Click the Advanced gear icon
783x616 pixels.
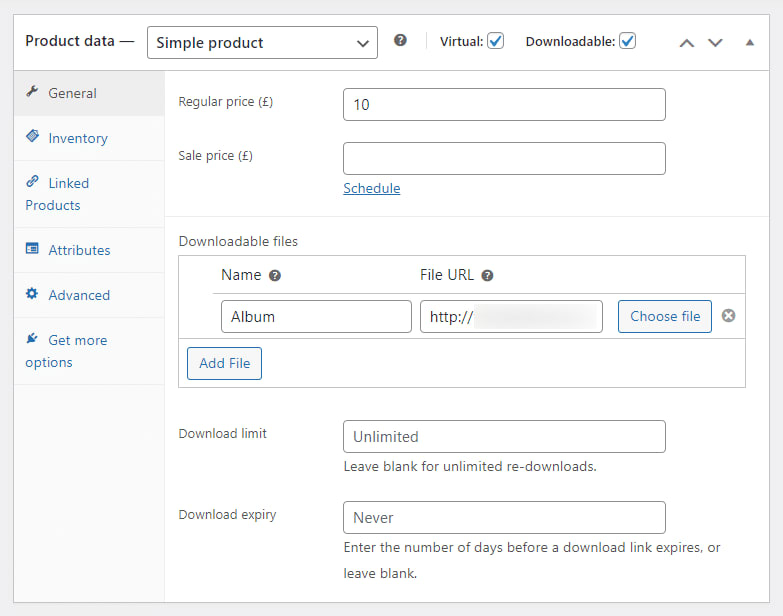pyautogui.click(x=32, y=293)
